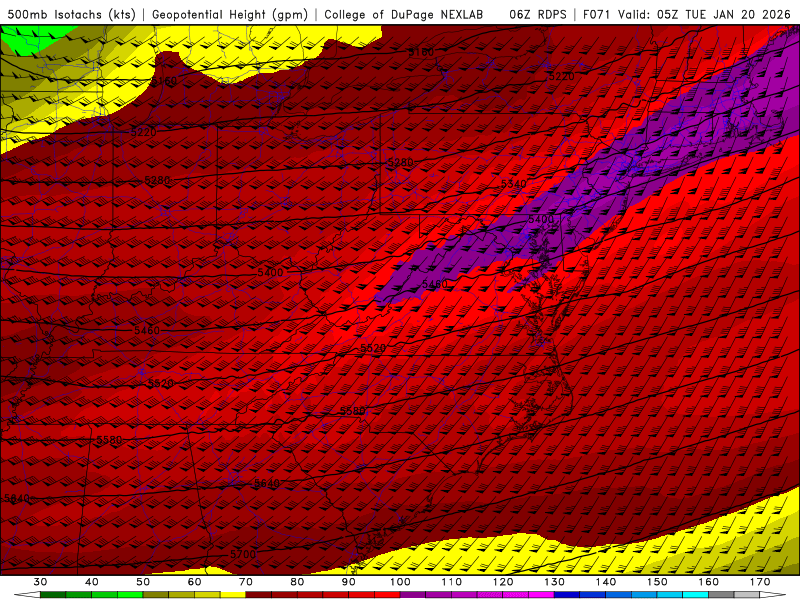The height and width of the screenshot is (600, 800).
Task: Click the 120 knot legend number
Action: (503, 582)
